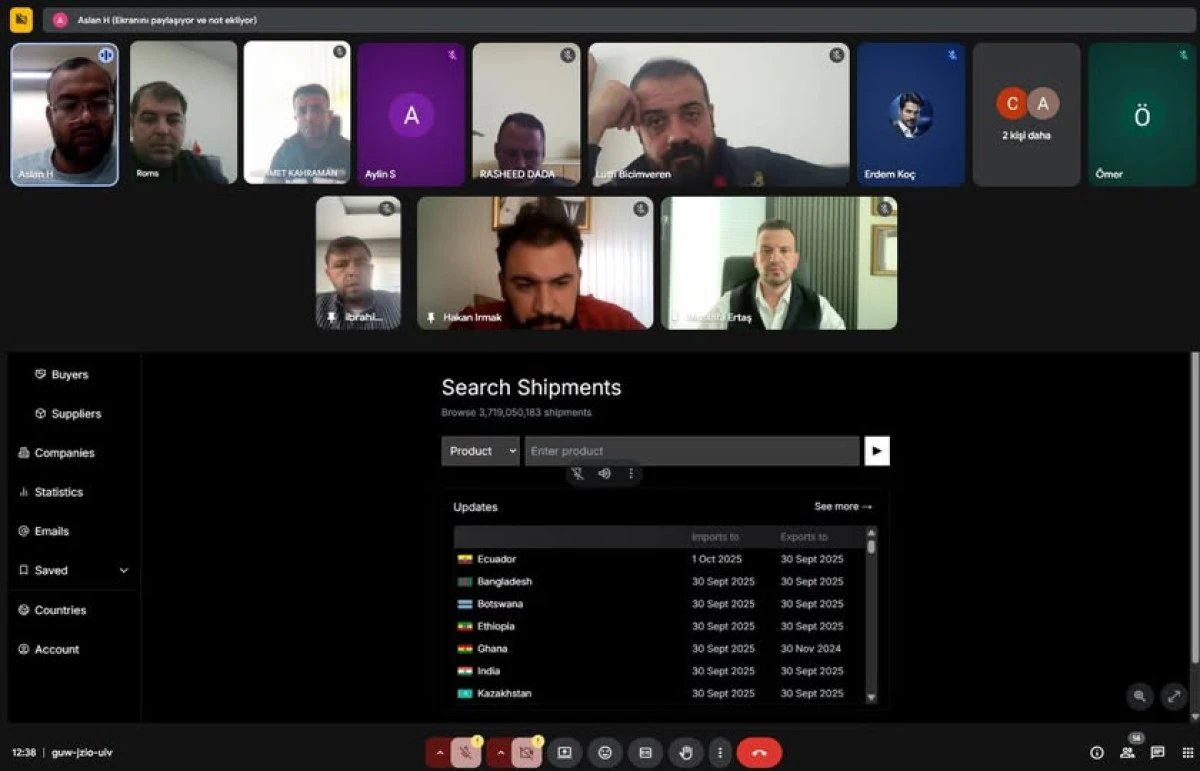The image size is (1200, 771).
Task: Toggle the muted microphone button
Action: (465, 752)
